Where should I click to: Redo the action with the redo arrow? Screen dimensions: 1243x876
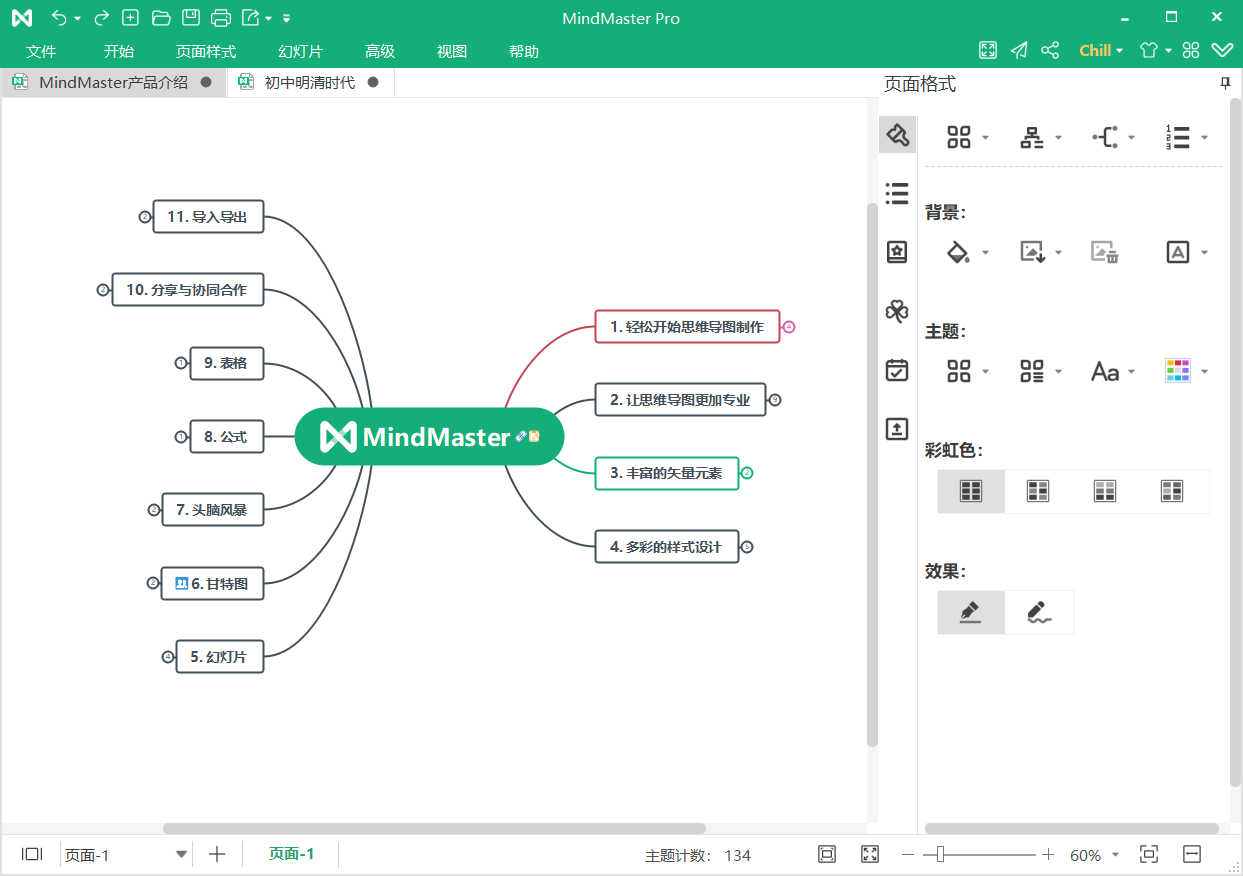coord(101,18)
